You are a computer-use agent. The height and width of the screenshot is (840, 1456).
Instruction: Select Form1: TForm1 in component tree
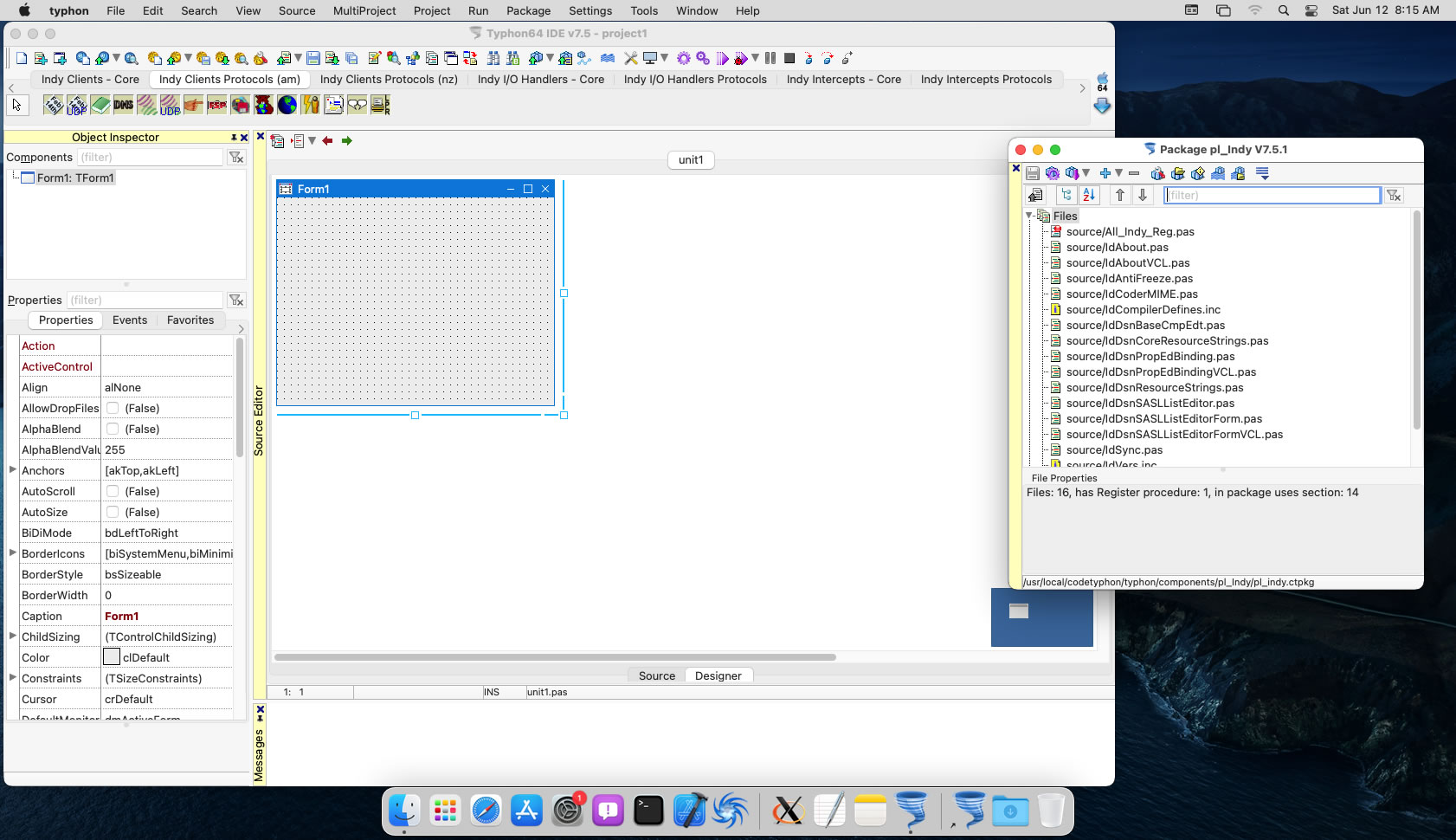(x=75, y=178)
